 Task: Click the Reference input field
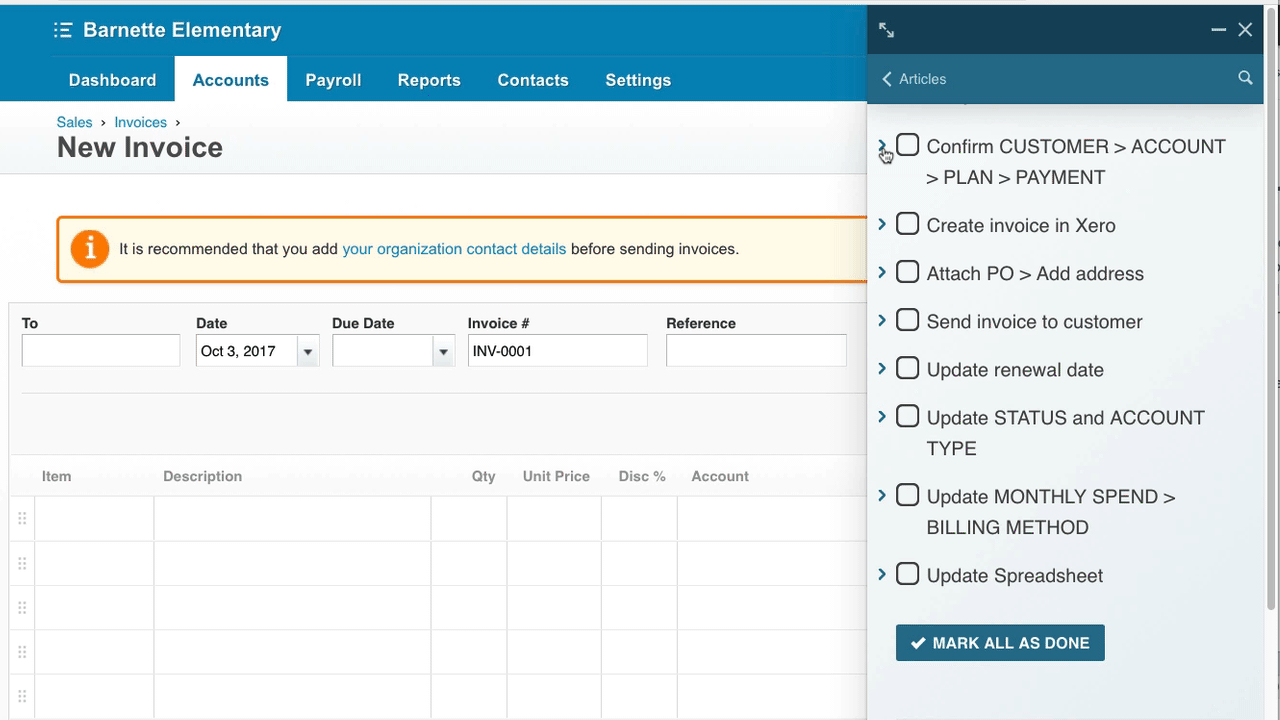point(756,351)
